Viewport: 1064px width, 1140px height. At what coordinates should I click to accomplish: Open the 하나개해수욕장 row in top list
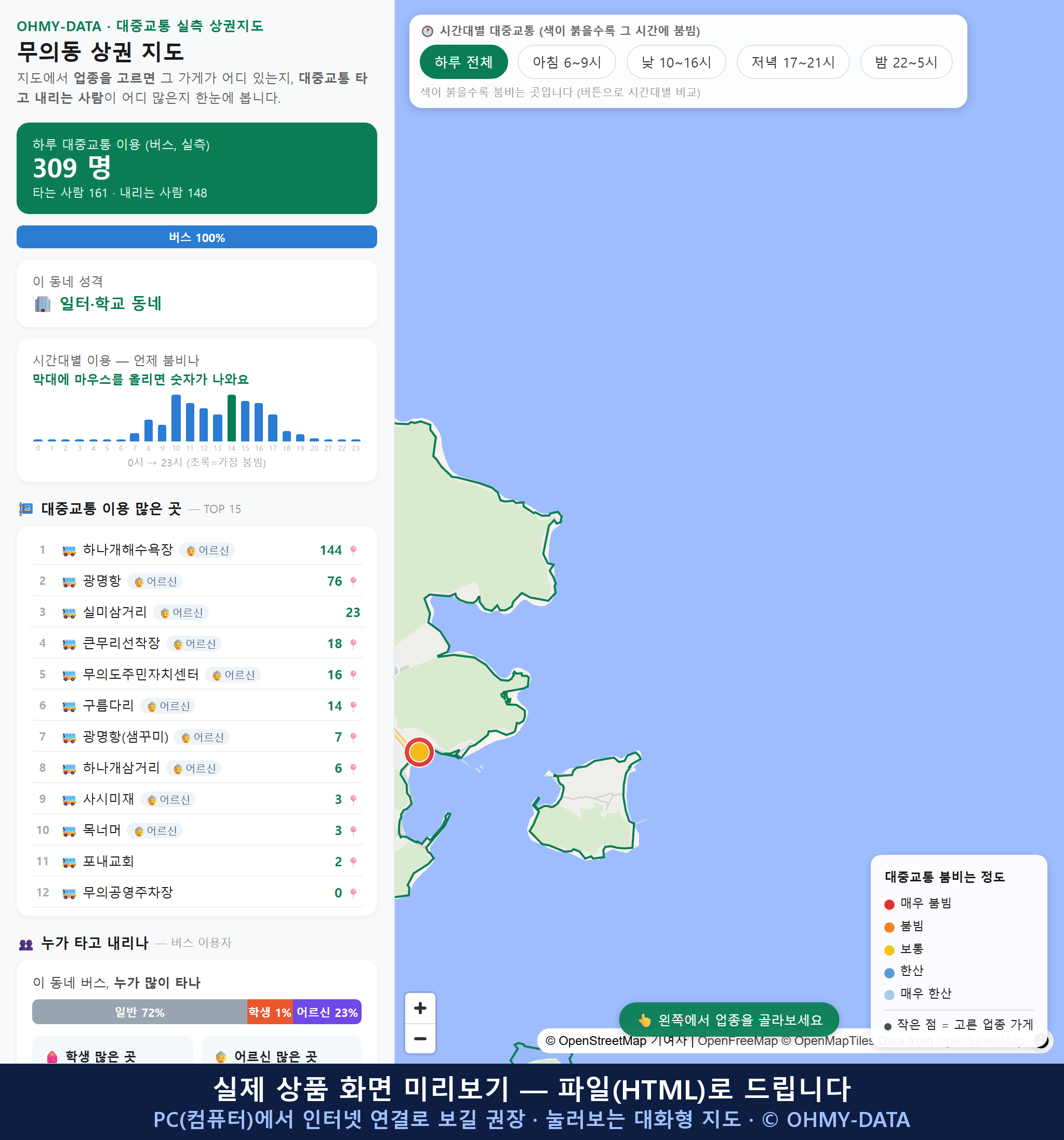click(197, 550)
